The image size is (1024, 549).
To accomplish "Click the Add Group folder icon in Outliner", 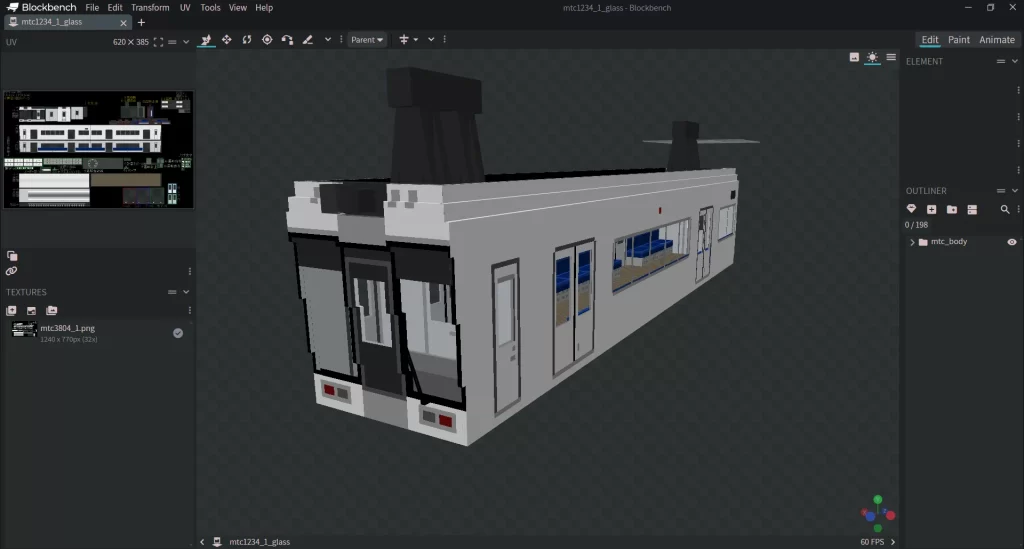I will [x=951, y=209].
